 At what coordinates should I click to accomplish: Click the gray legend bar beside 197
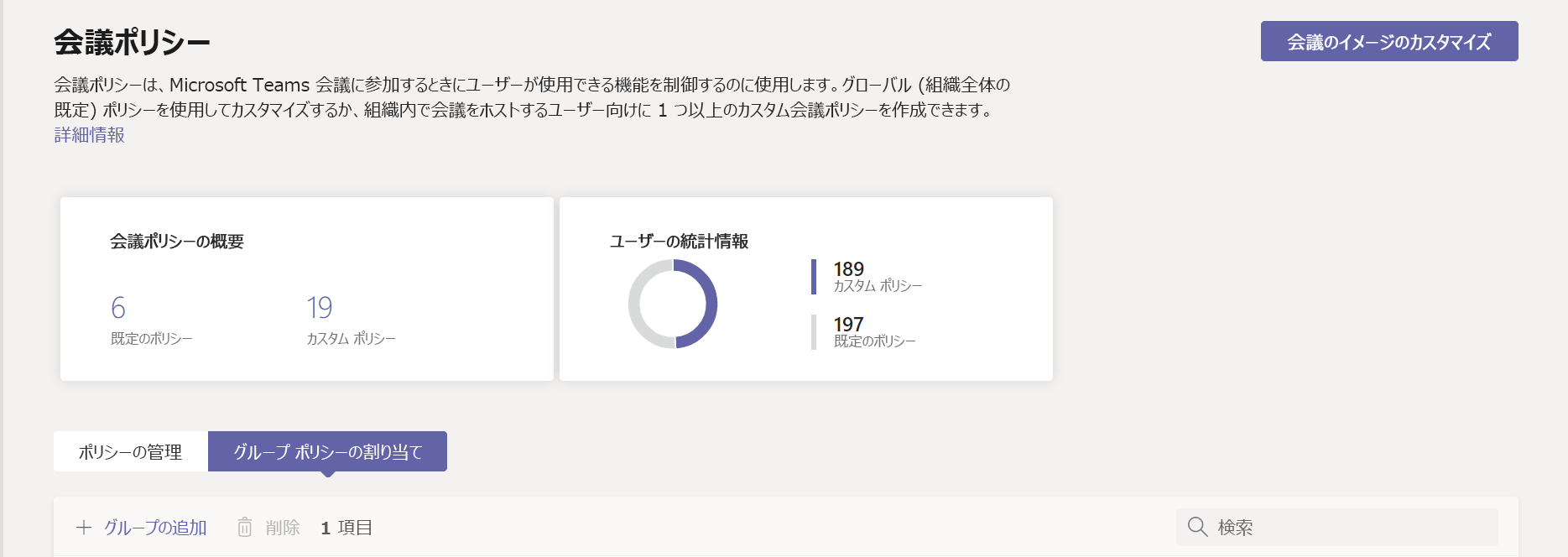[x=813, y=332]
